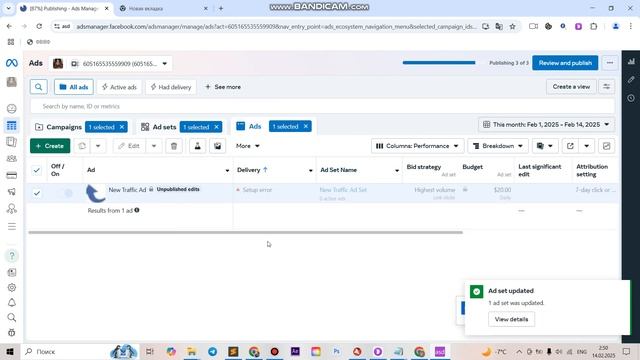Open the all tools hamburger menu
This screenshot has height=360, width=640.
[x=11, y=226]
